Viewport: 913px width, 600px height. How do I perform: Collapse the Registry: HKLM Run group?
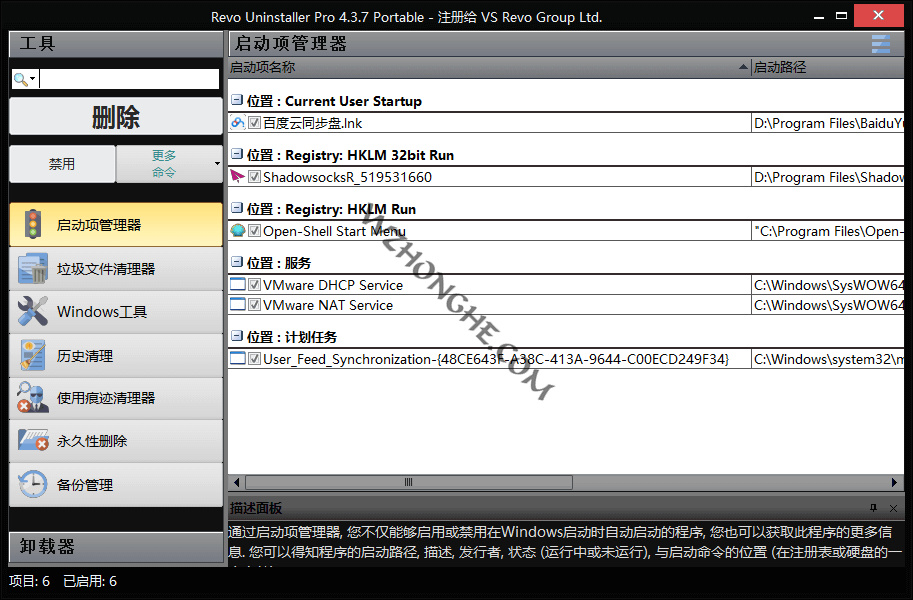pos(235,208)
